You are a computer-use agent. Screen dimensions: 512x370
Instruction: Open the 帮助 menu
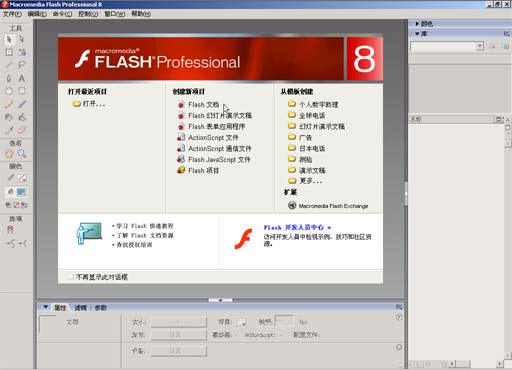[x=141, y=14]
